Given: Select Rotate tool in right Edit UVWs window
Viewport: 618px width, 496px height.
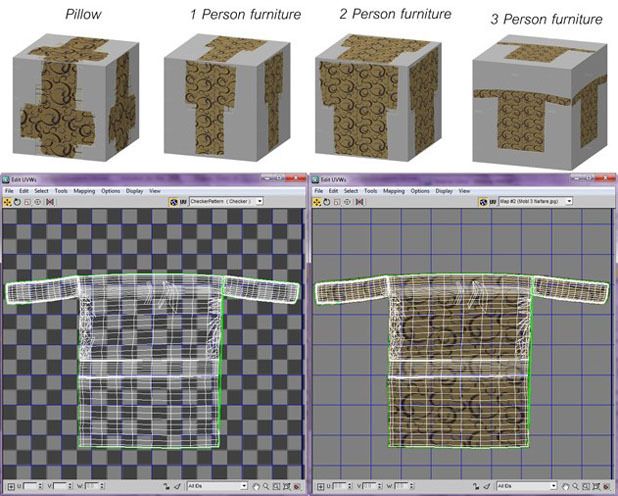Looking at the screenshot, I should click(x=327, y=202).
